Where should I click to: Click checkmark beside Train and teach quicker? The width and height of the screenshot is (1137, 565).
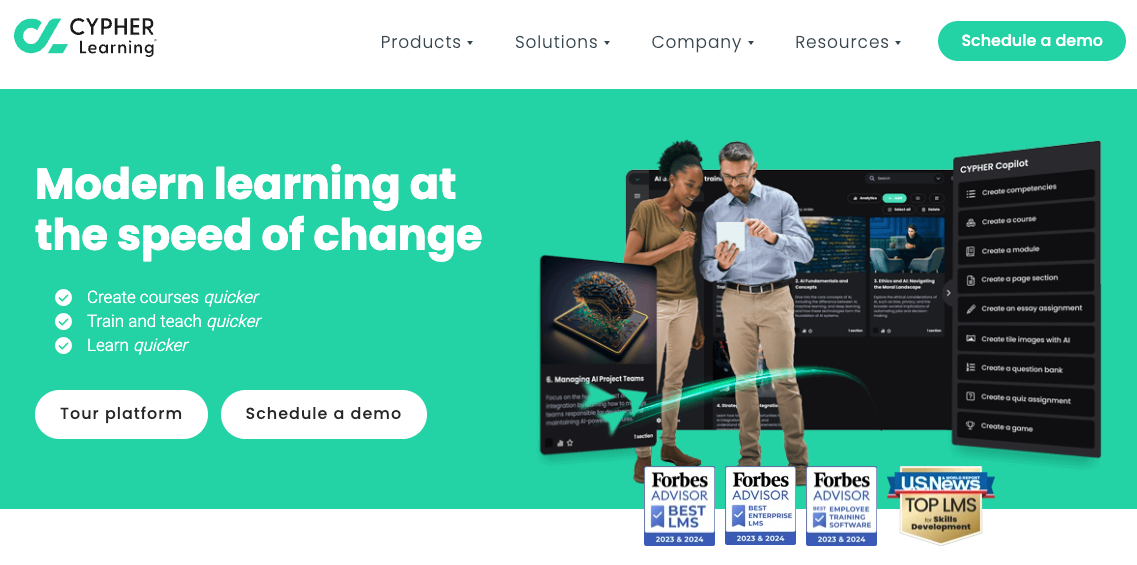64,321
